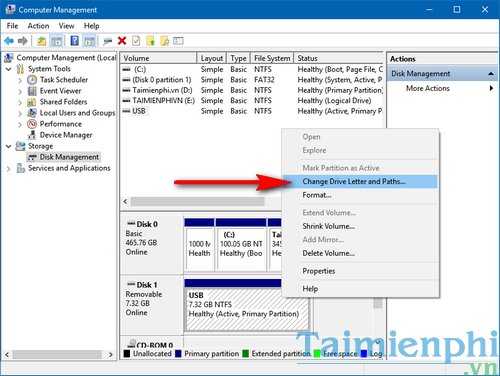
Task: Sort by the Volume column header
Action: 159,58
